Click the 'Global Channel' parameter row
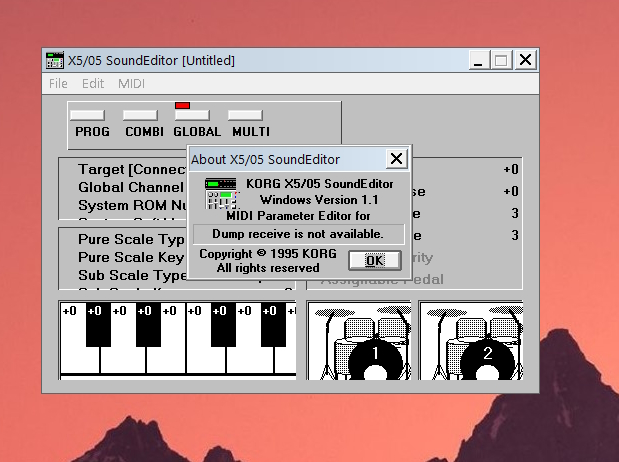Viewport: 619px width, 462px height. [x=131, y=187]
